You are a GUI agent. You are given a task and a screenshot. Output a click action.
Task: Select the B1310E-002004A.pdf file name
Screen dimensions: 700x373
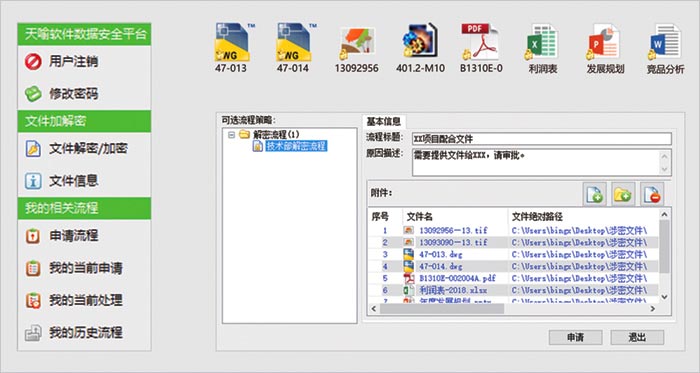(458, 278)
